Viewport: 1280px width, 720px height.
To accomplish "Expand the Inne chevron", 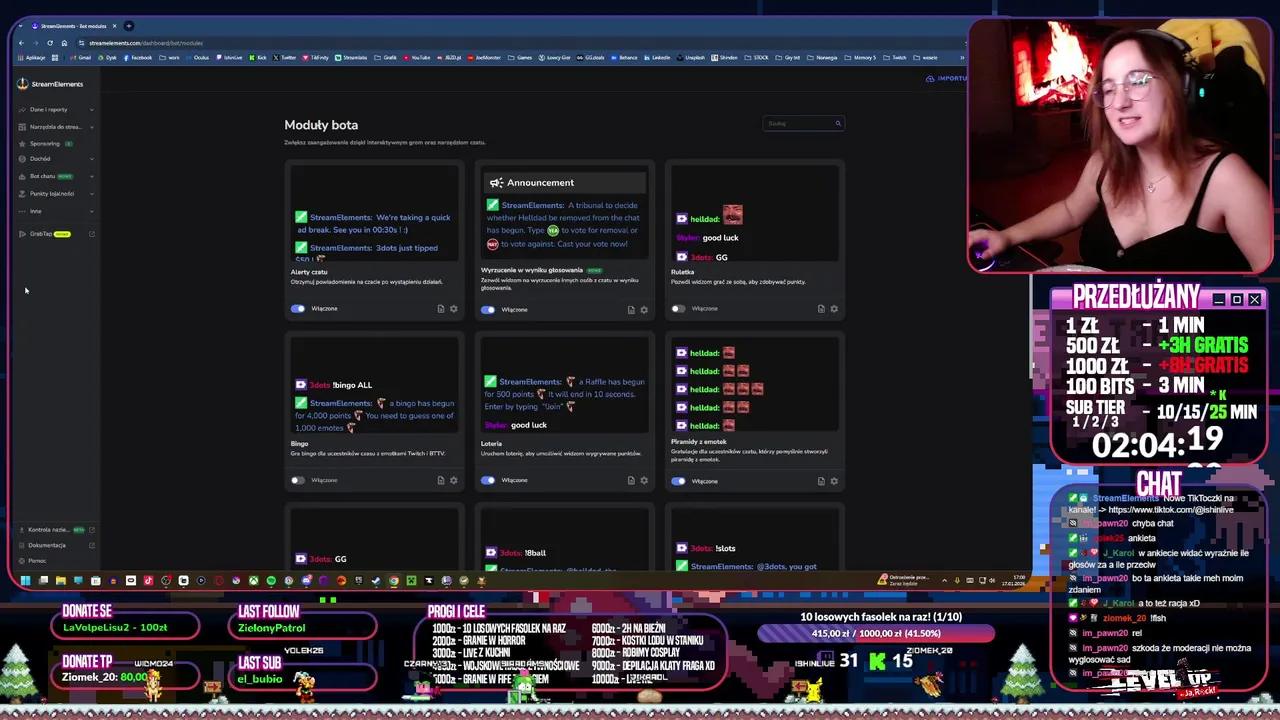I will 92,212.
